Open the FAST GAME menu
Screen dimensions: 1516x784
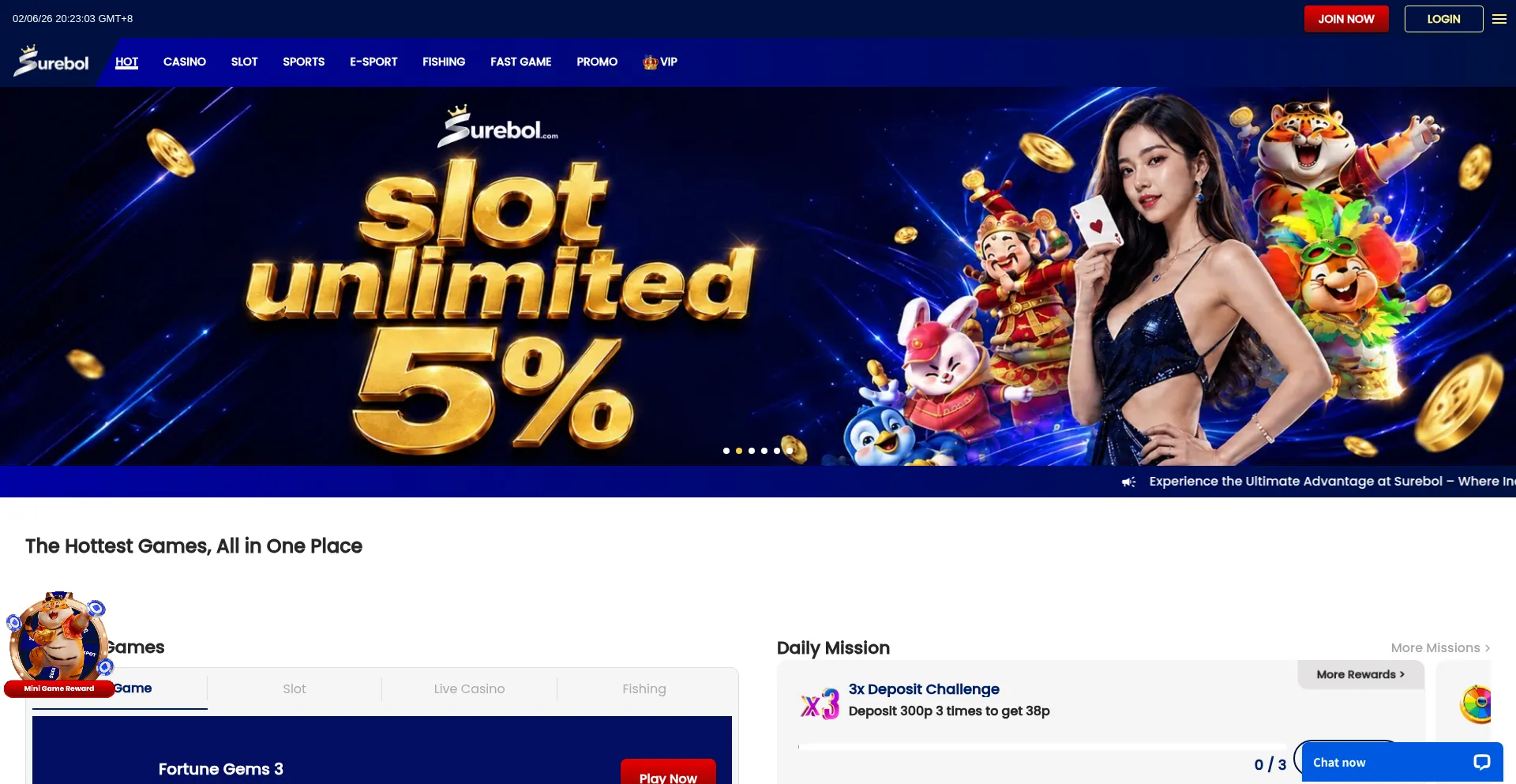click(x=521, y=62)
